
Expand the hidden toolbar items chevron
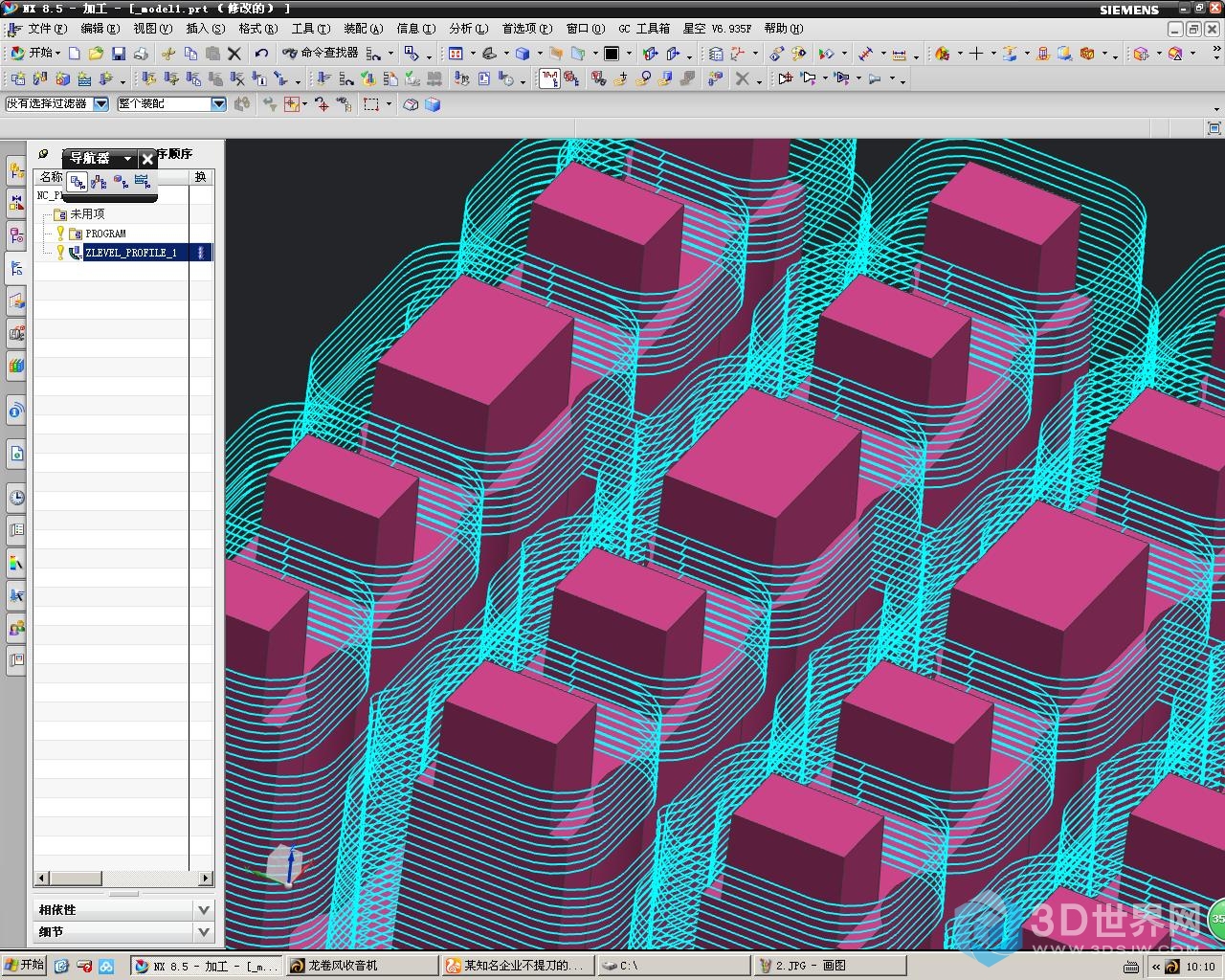tap(1217, 48)
